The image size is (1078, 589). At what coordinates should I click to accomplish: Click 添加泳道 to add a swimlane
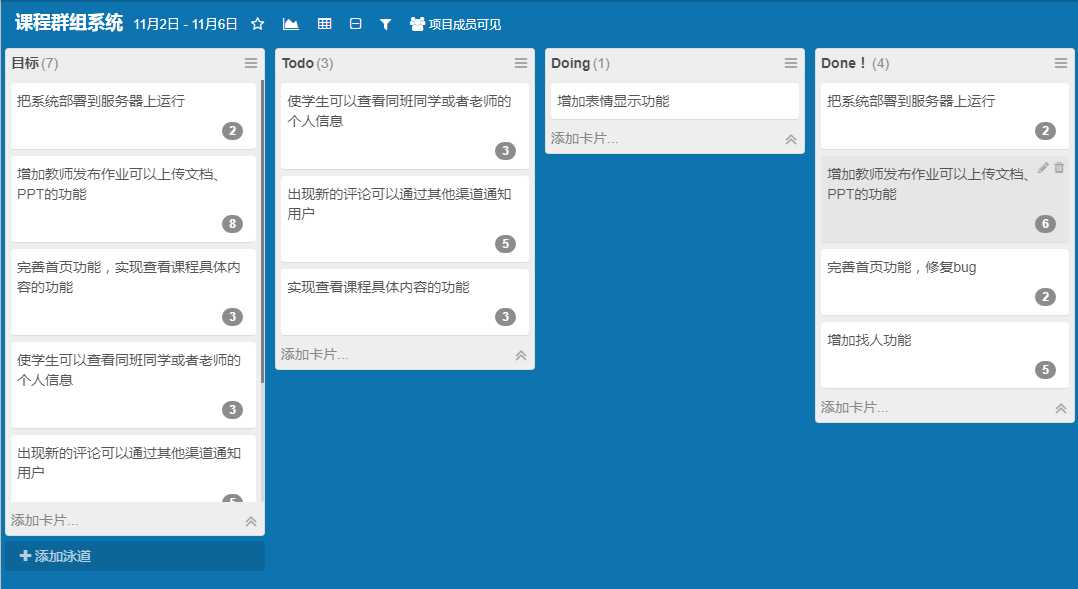[x=135, y=556]
